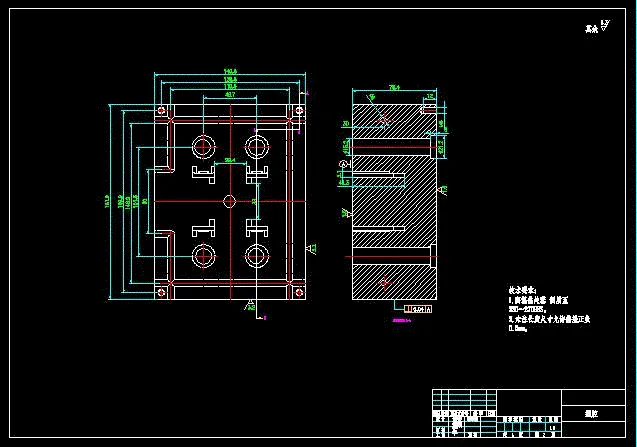Click the title block part name cell
The height and width of the screenshot is (447, 637).
click(x=593, y=414)
